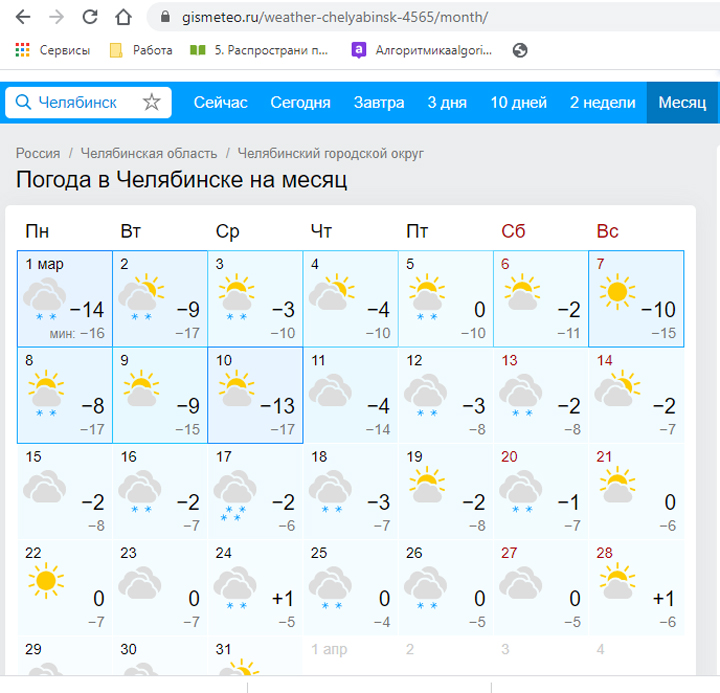Switch to the Сейчас tab
Image resolution: width=720 pixels, height=693 pixels.
click(220, 102)
